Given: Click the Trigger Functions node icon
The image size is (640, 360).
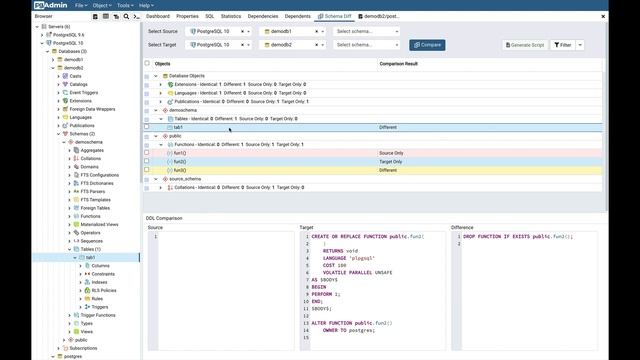Looking at the screenshot, I should point(76,315).
